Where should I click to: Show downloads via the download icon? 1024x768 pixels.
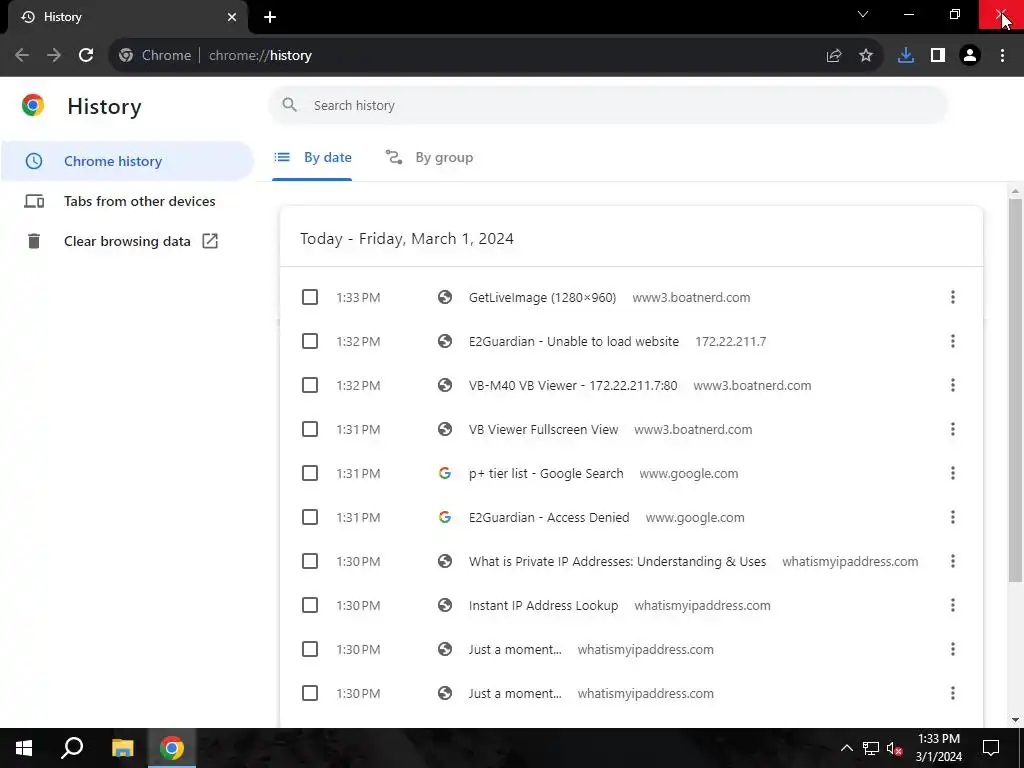coord(906,56)
